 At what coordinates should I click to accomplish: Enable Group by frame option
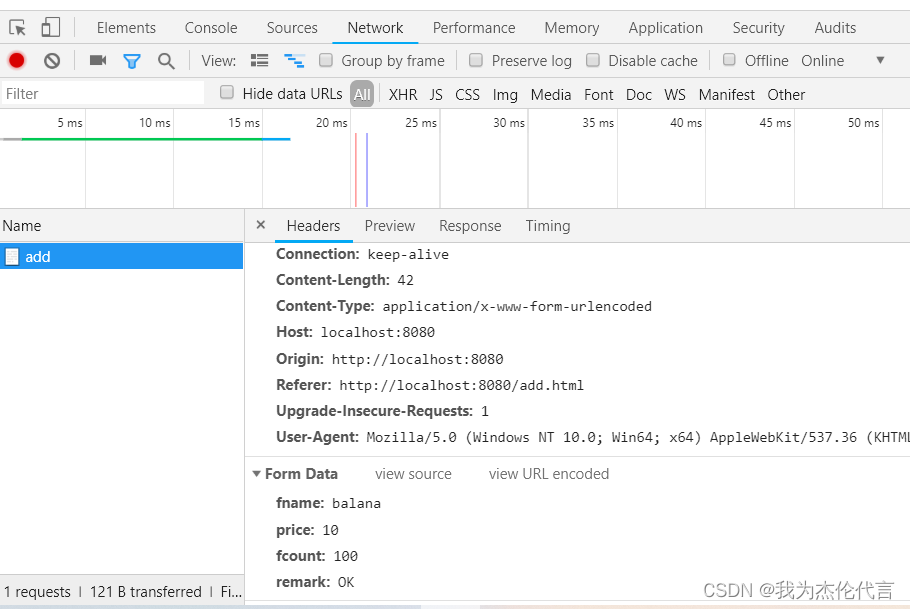[325, 60]
